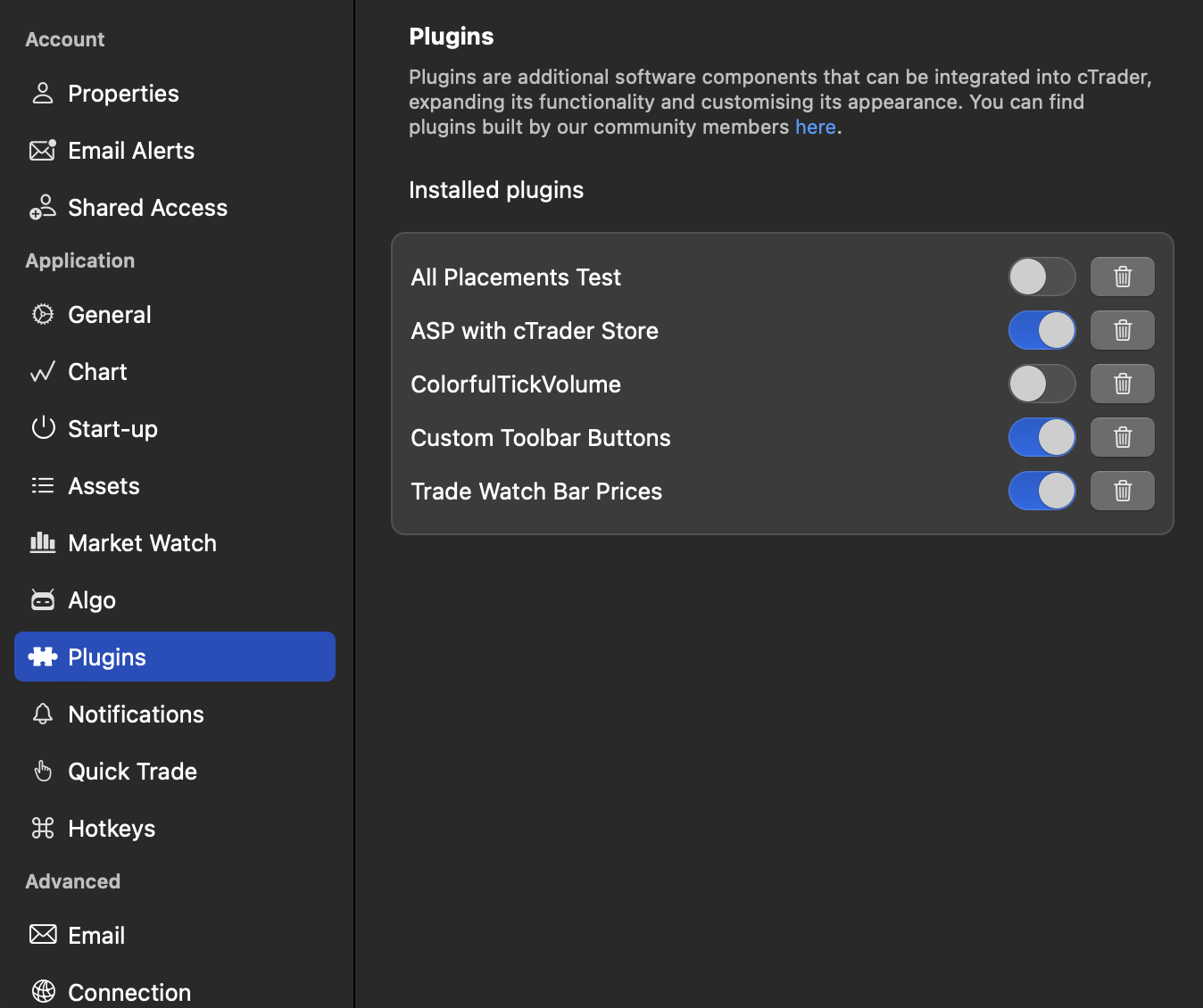Click the Shared Access icon
Screen dimensions: 1203x1008
tap(42, 207)
